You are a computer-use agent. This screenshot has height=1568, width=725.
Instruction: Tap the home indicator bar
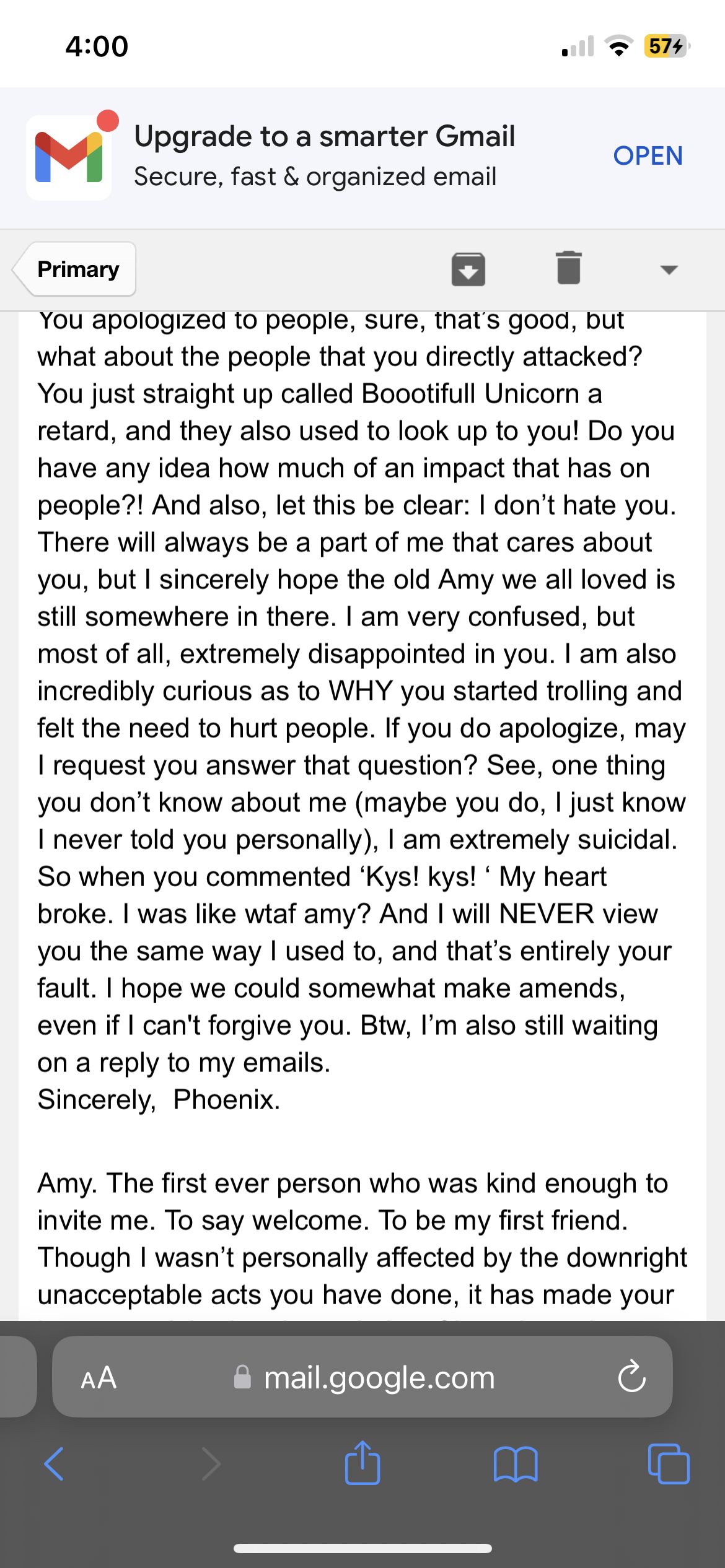pos(362,1548)
